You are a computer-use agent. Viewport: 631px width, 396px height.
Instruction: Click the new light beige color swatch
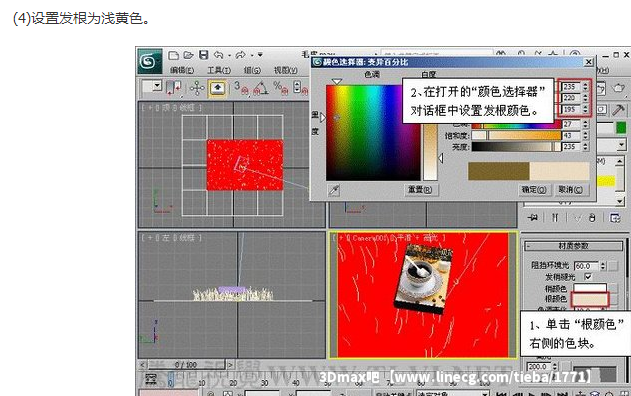[x=560, y=171]
